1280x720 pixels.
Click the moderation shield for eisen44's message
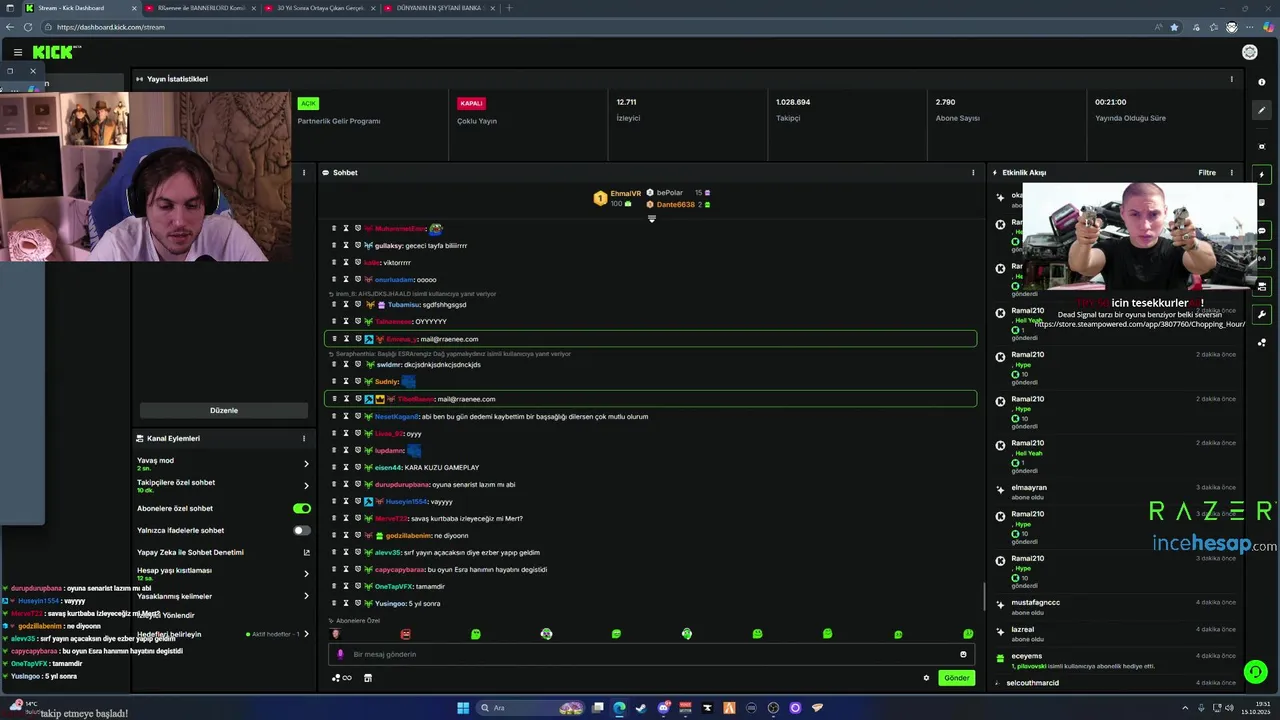358,467
